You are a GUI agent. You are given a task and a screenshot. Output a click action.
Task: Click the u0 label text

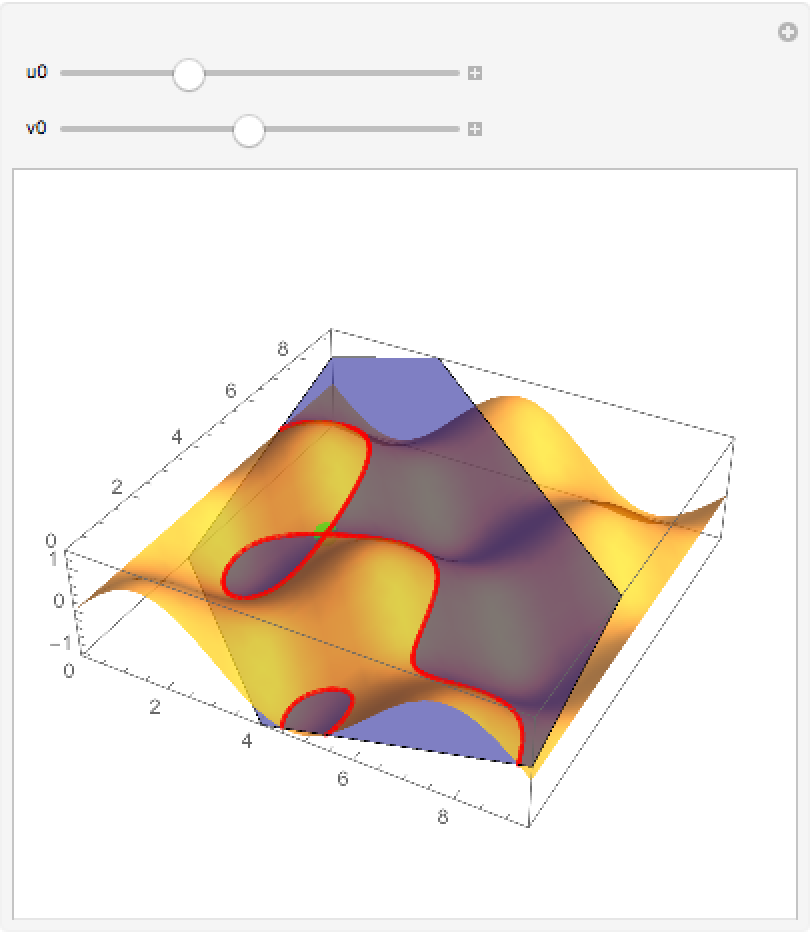coord(36,73)
